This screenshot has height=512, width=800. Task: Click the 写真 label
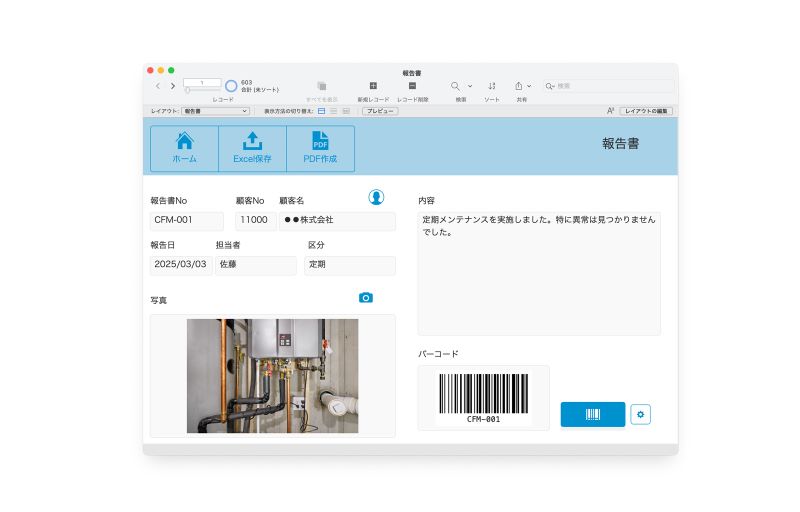pos(159,300)
